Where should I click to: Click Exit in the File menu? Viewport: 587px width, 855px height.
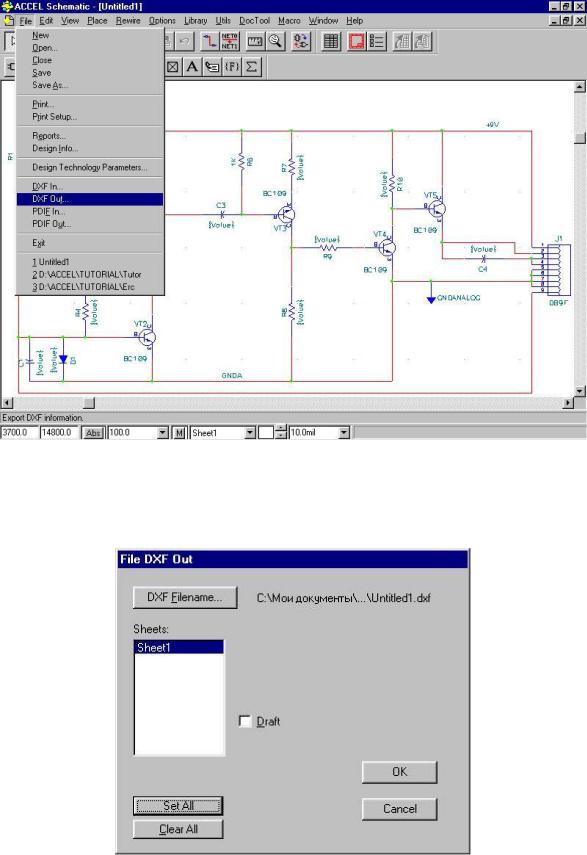[90, 243]
